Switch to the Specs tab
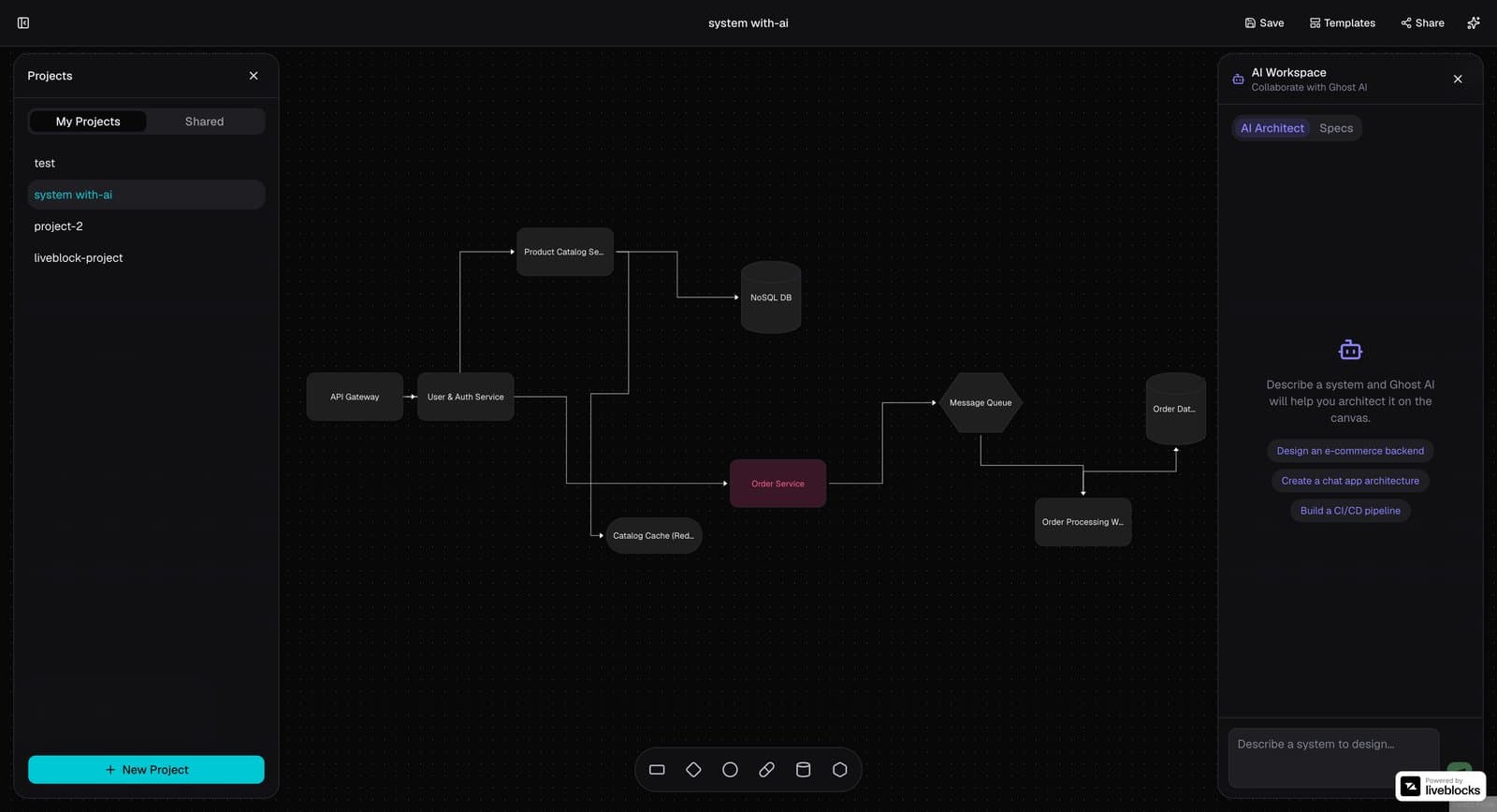The height and width of the screenshot is (812, 1497). 1336,128
